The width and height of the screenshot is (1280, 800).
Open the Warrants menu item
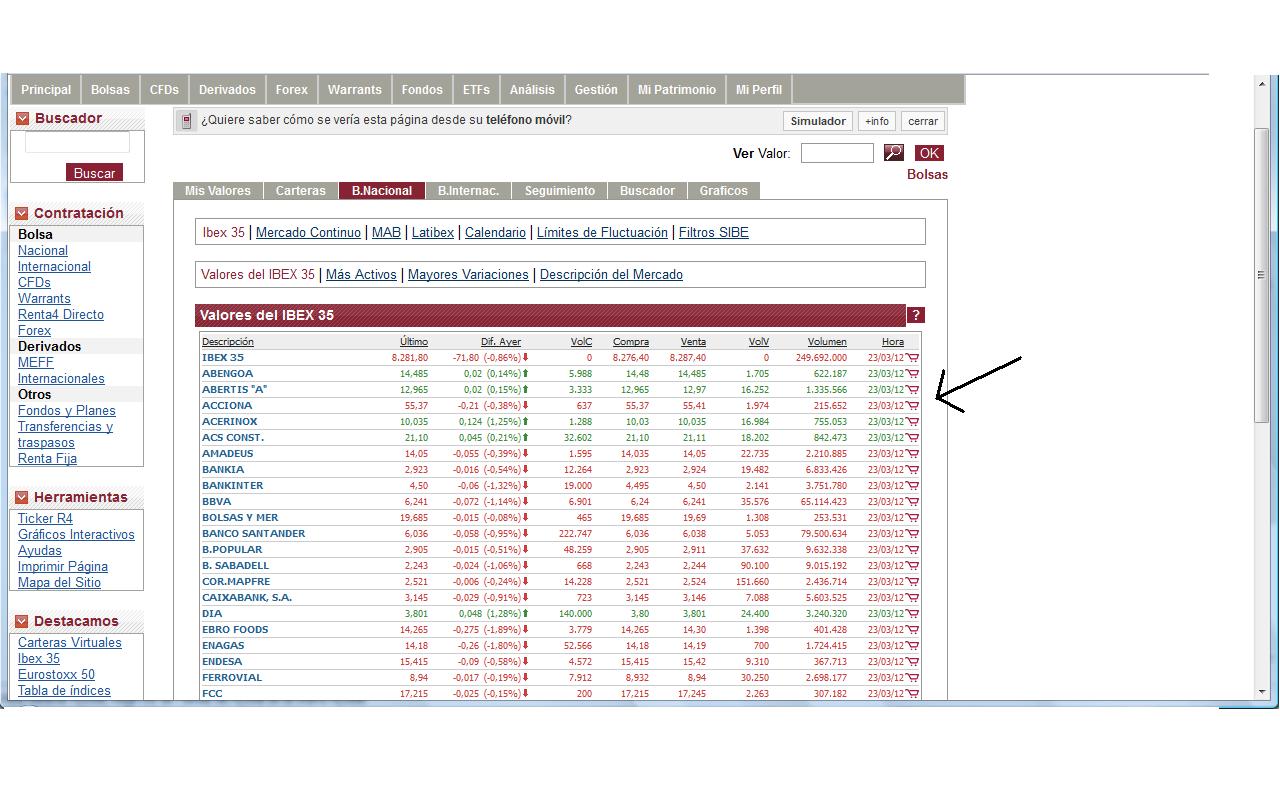pos(355,90)
